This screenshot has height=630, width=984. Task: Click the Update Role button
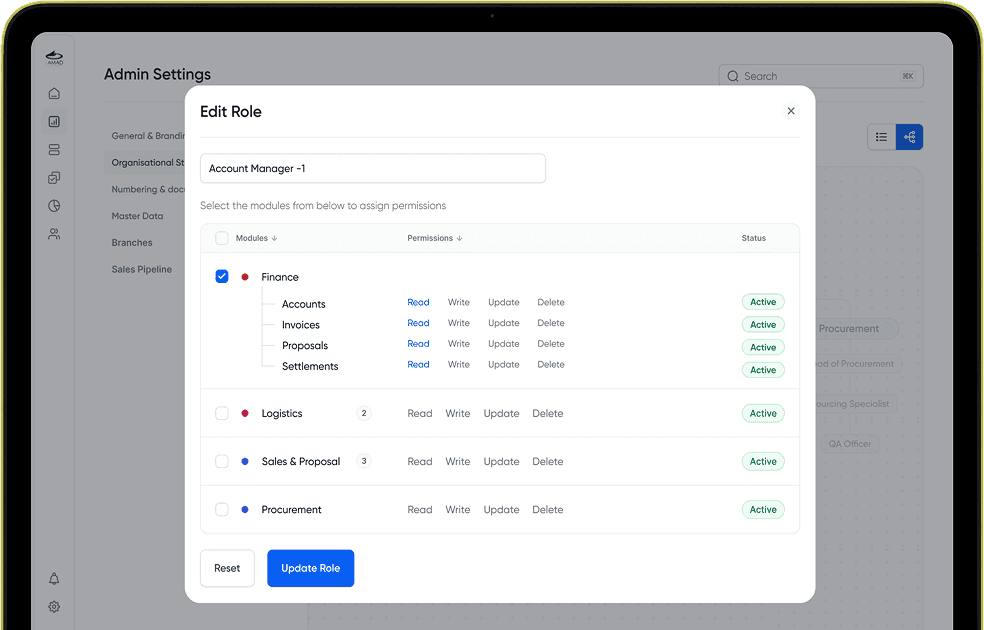[311, 569]
